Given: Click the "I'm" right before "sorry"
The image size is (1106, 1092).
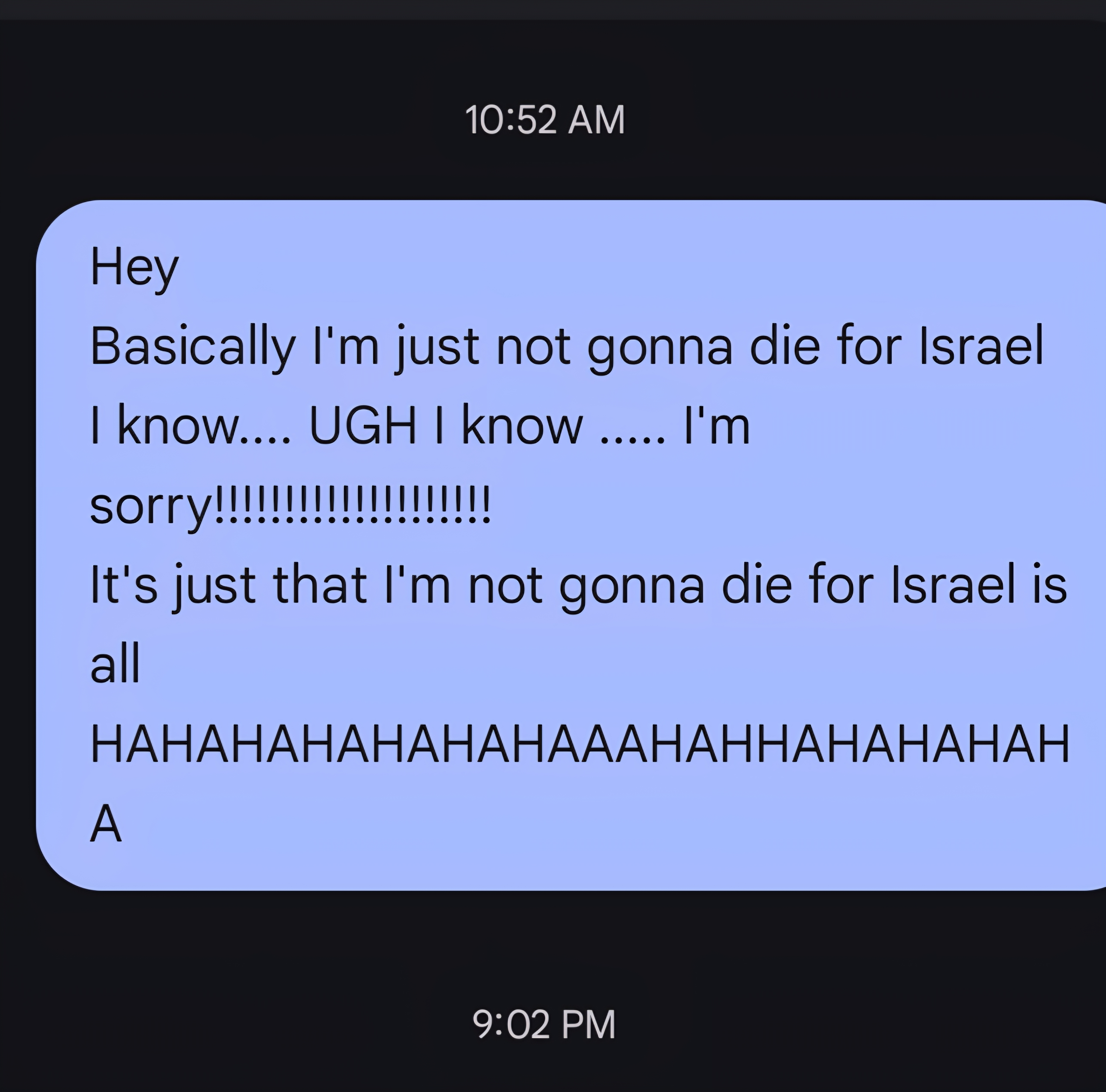Looking at the screenshot, I should tap(717, 425).
